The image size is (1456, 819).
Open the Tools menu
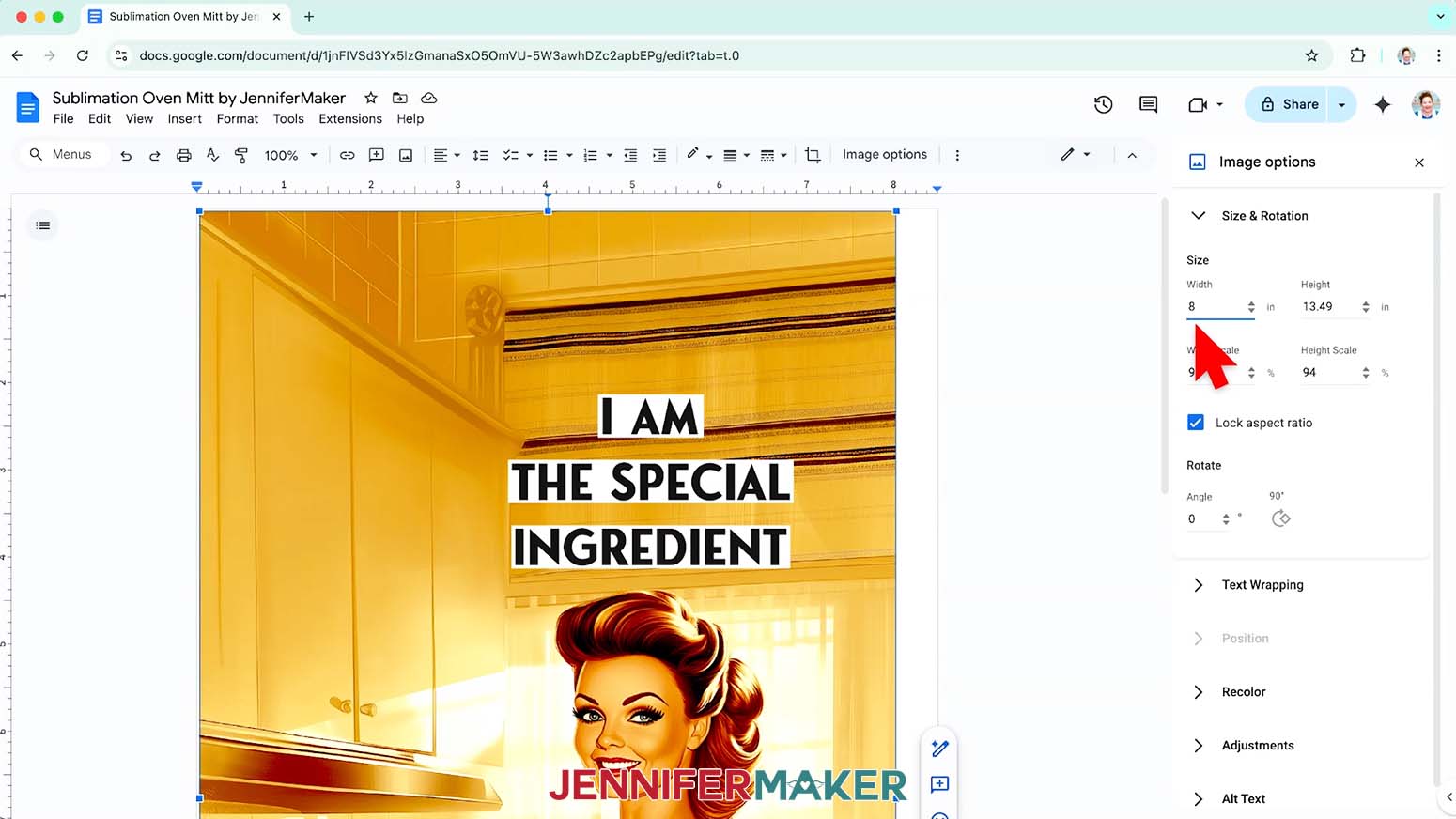(x=288, y=119)
